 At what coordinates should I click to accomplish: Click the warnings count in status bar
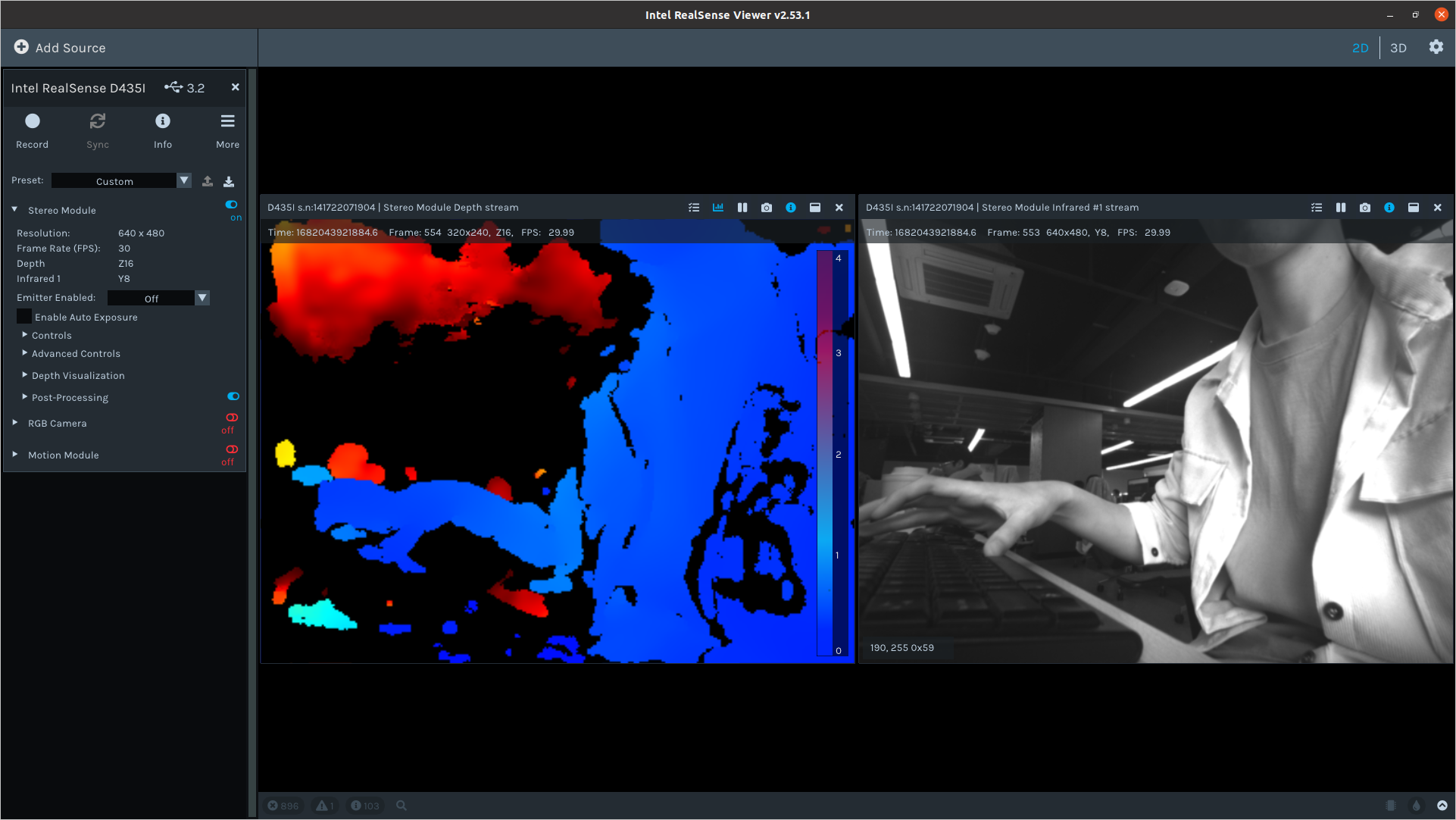tap(325, 806)
